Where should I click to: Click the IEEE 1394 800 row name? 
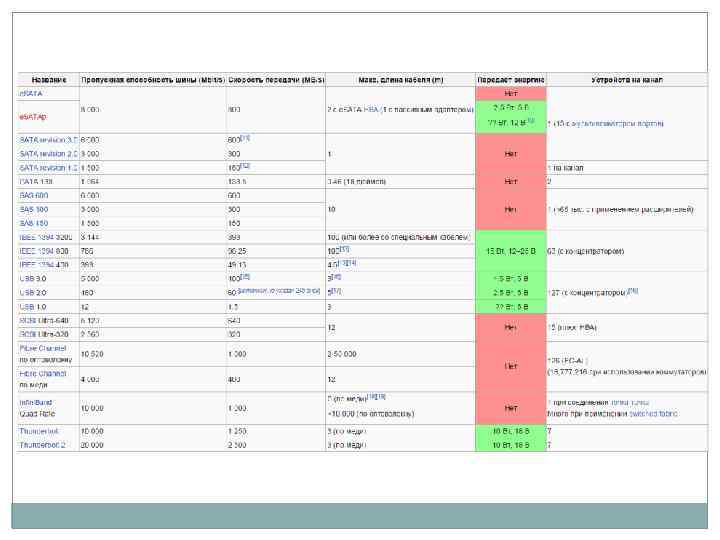44,251
